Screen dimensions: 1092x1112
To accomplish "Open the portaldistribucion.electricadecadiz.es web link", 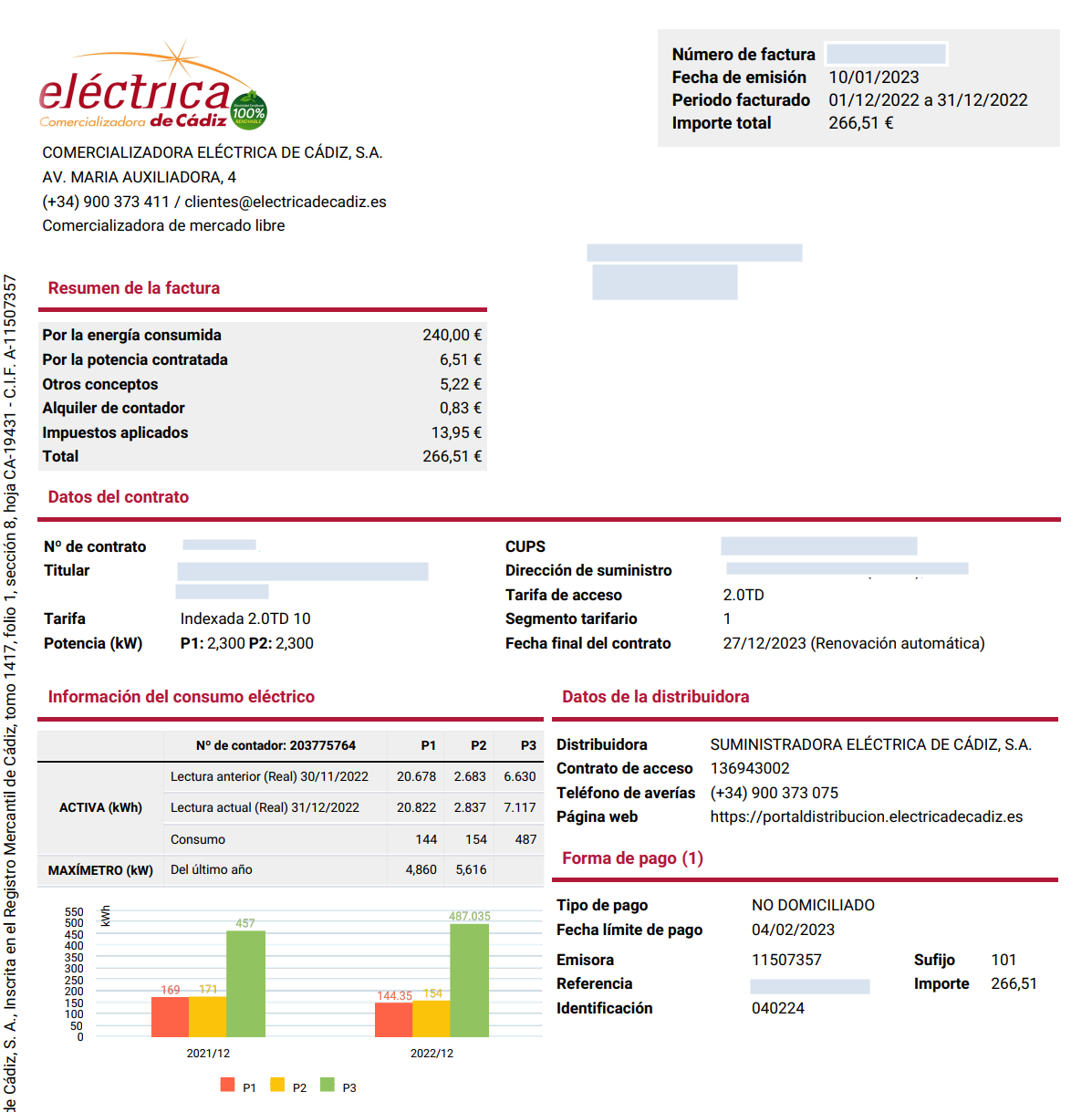I will click(x=867, y=816).
